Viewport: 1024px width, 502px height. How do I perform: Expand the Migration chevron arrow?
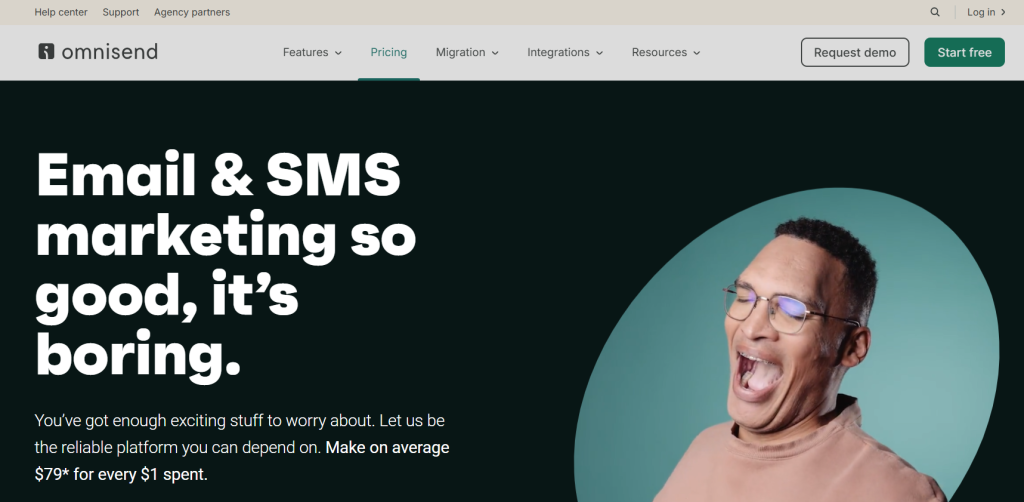click(495, 53)
